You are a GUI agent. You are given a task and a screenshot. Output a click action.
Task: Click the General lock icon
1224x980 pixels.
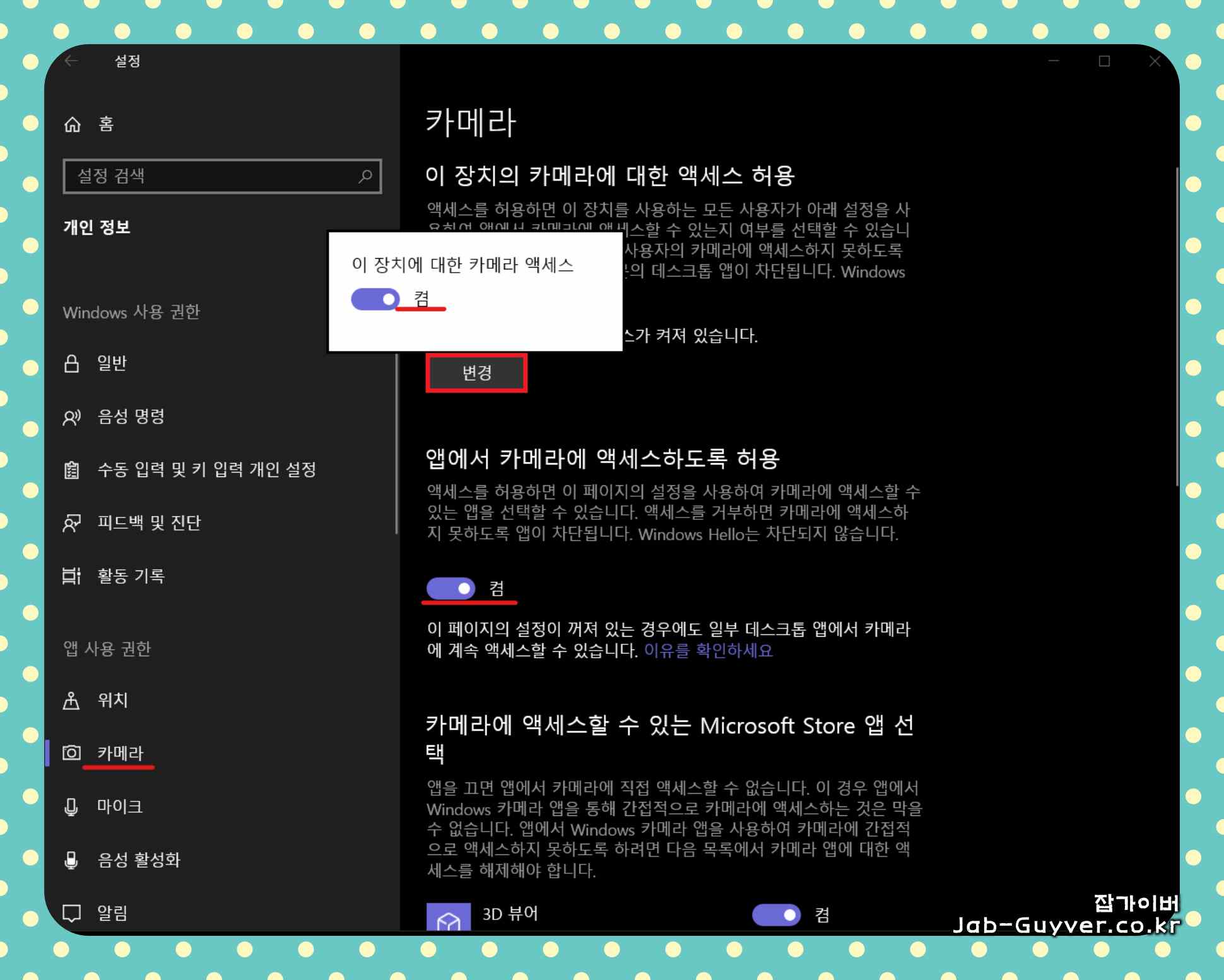72,363
